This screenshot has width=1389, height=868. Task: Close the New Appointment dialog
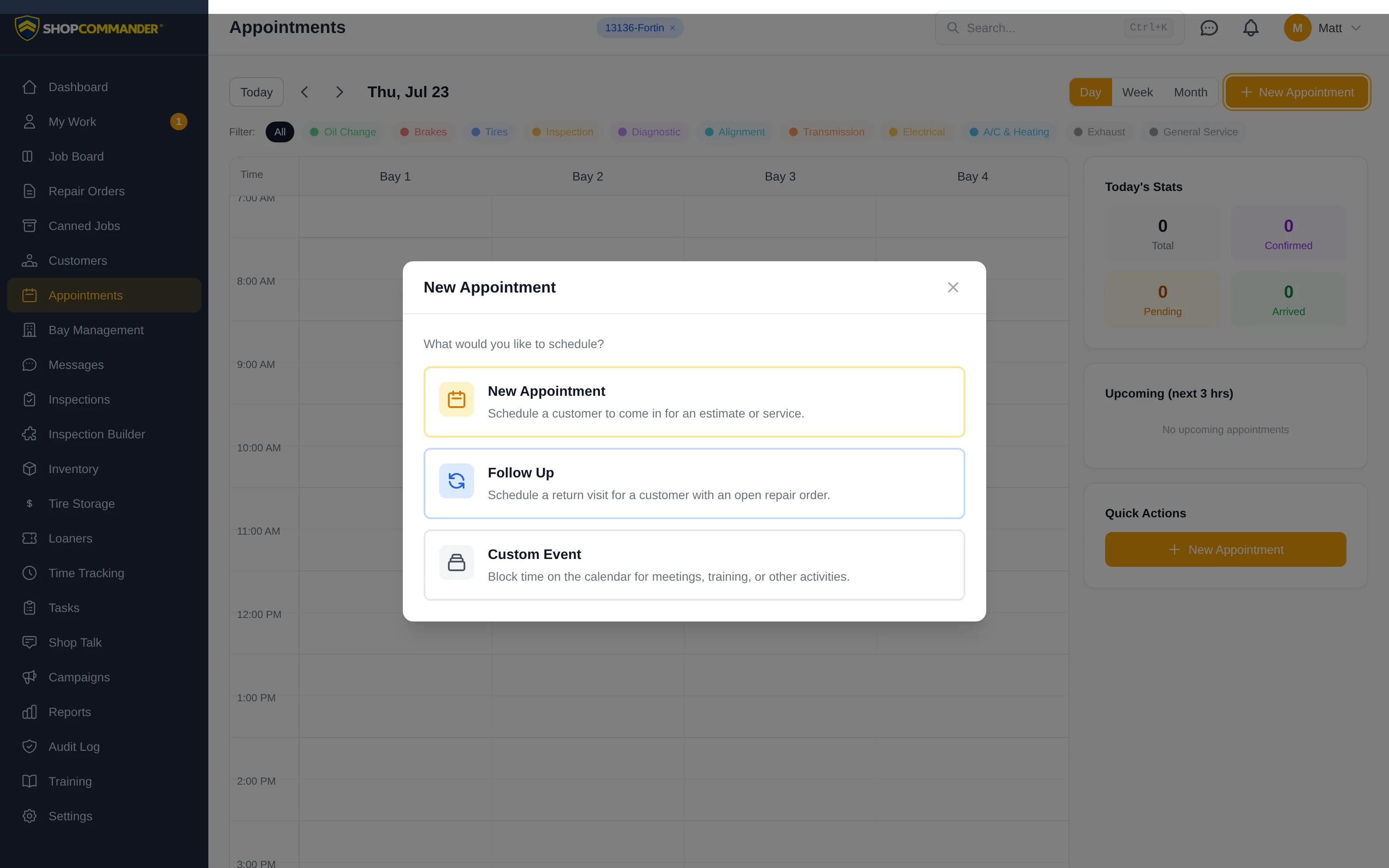[953, 287]
